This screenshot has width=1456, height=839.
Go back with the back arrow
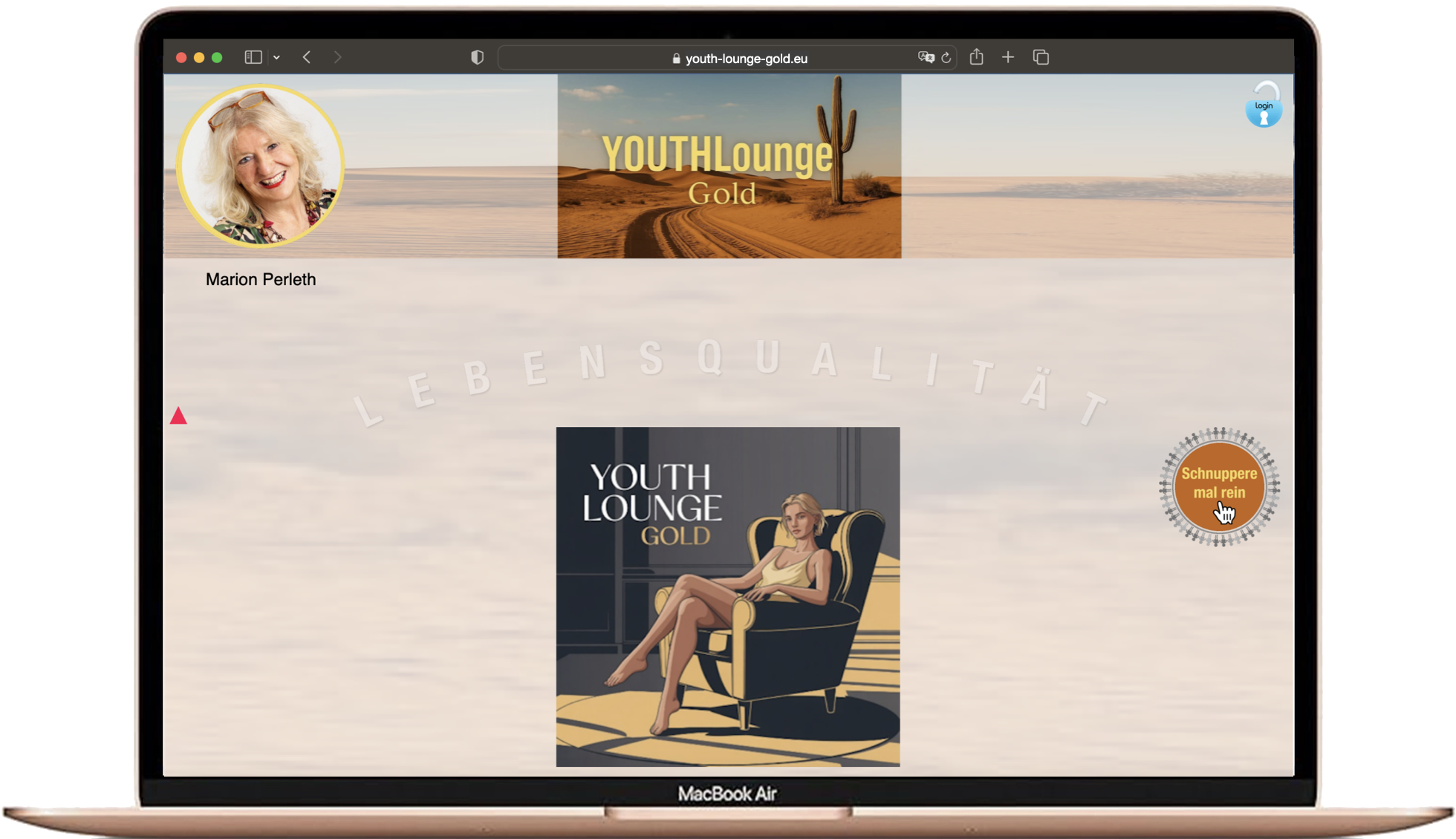point(307,57)
